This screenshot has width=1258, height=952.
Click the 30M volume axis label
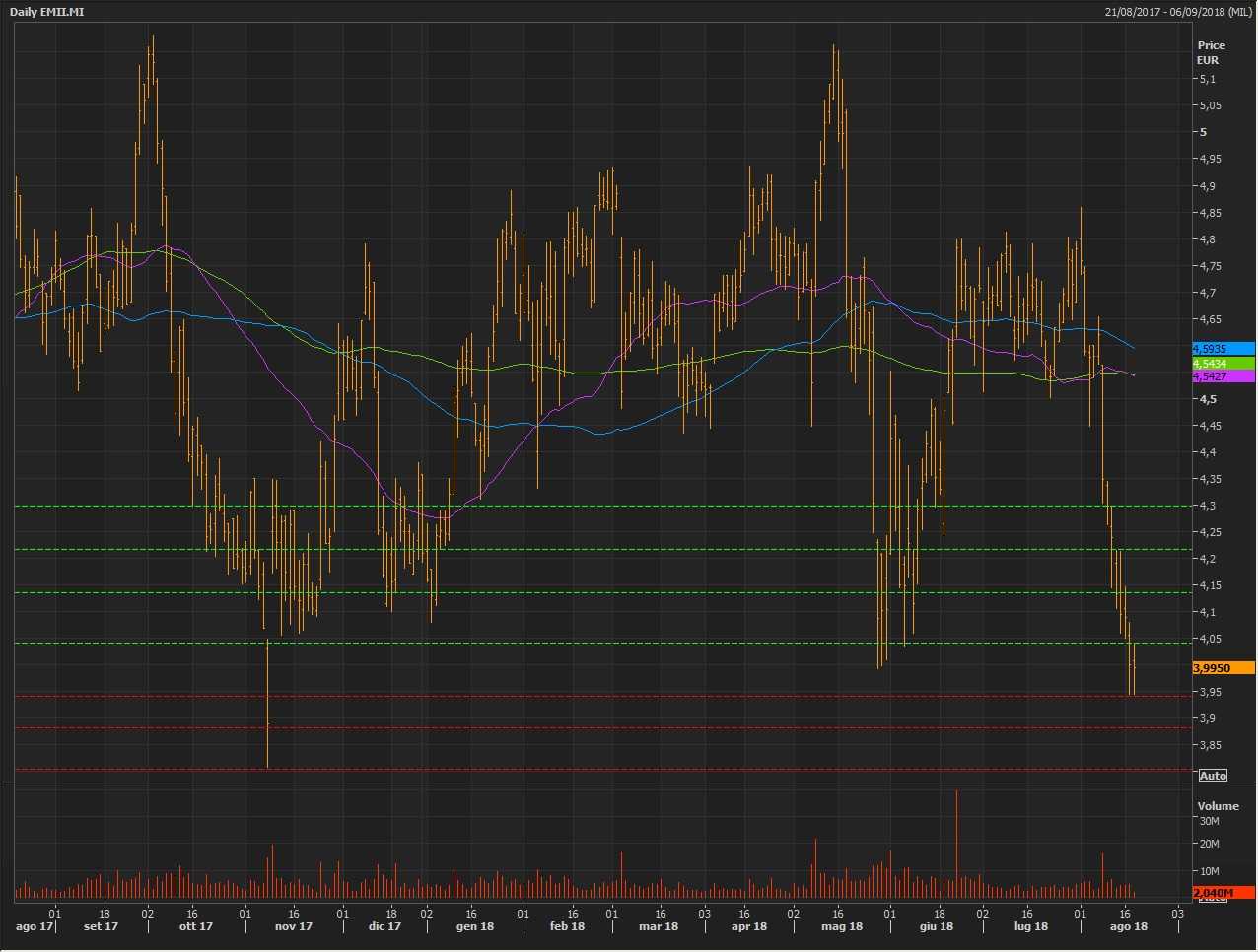(1208, 821)
